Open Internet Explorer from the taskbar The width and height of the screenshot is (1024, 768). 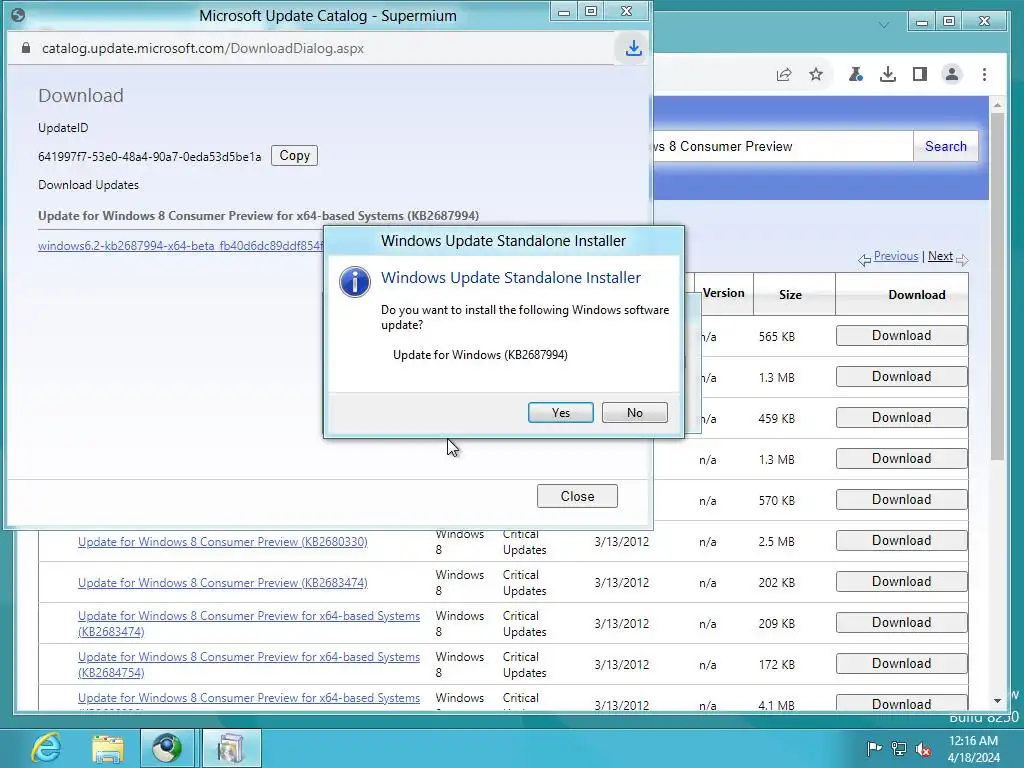(x=46, y=748)
